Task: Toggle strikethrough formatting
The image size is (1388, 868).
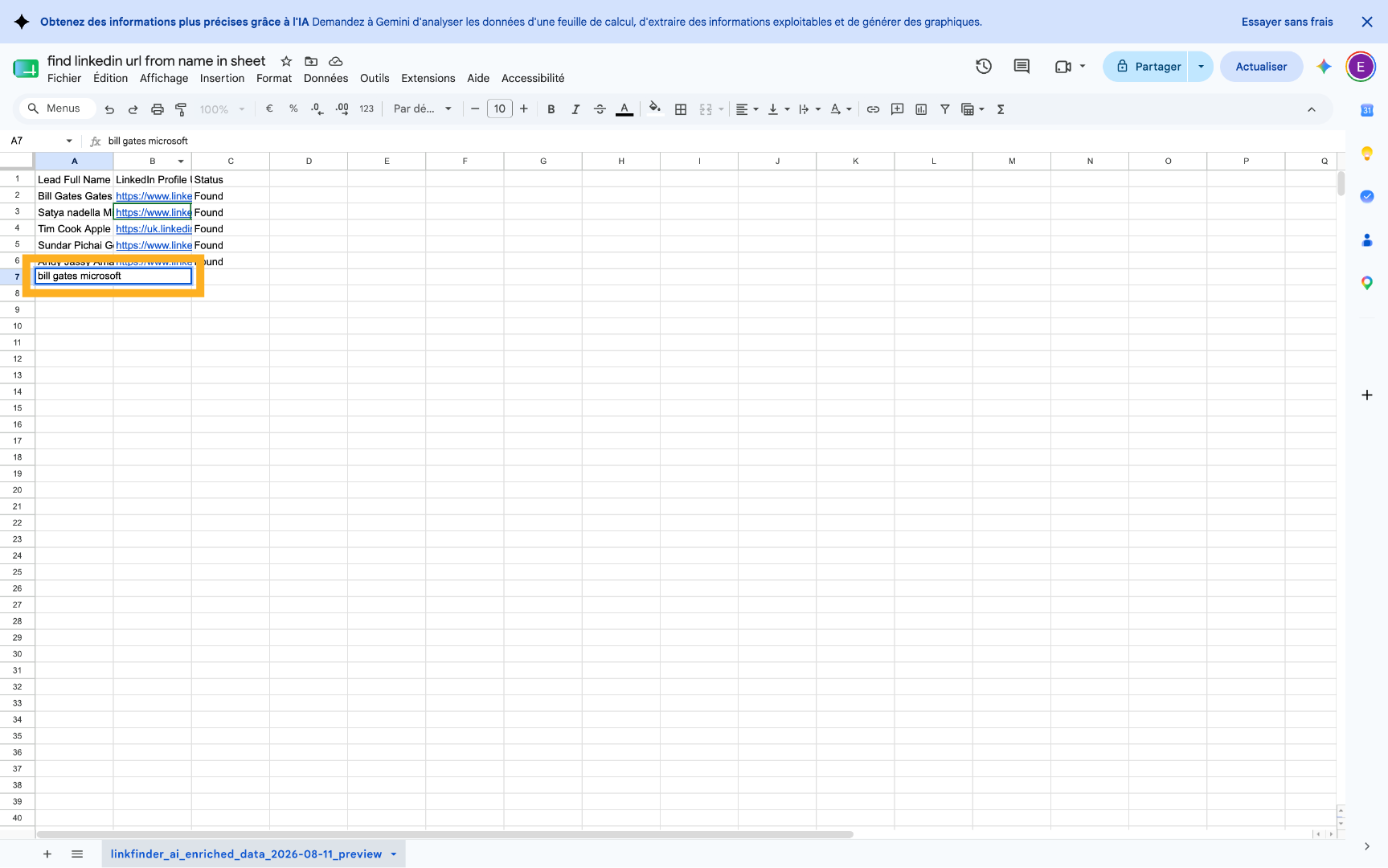Action: tap(600, 109)
